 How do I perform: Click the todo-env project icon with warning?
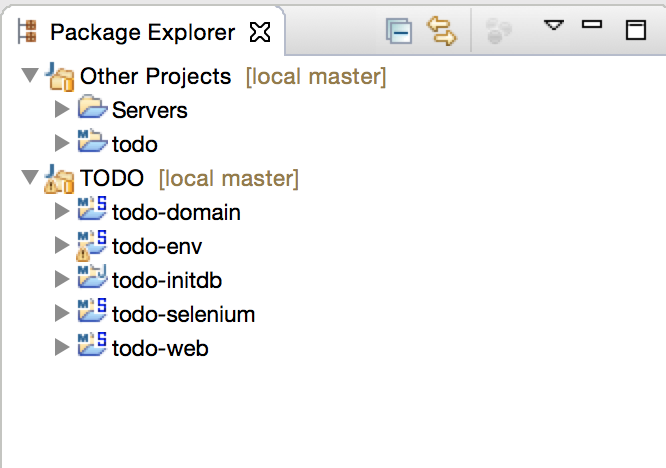[x=91, y=245]
